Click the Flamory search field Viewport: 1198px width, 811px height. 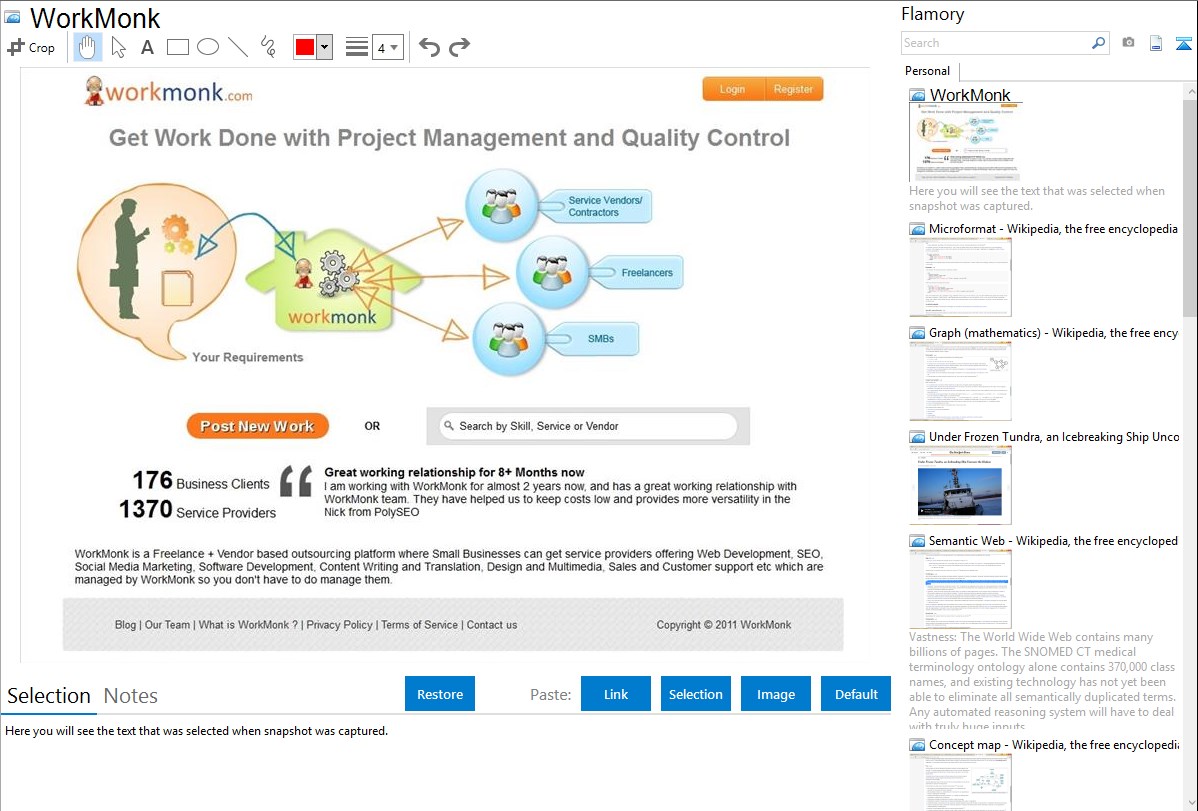[996, 43]
